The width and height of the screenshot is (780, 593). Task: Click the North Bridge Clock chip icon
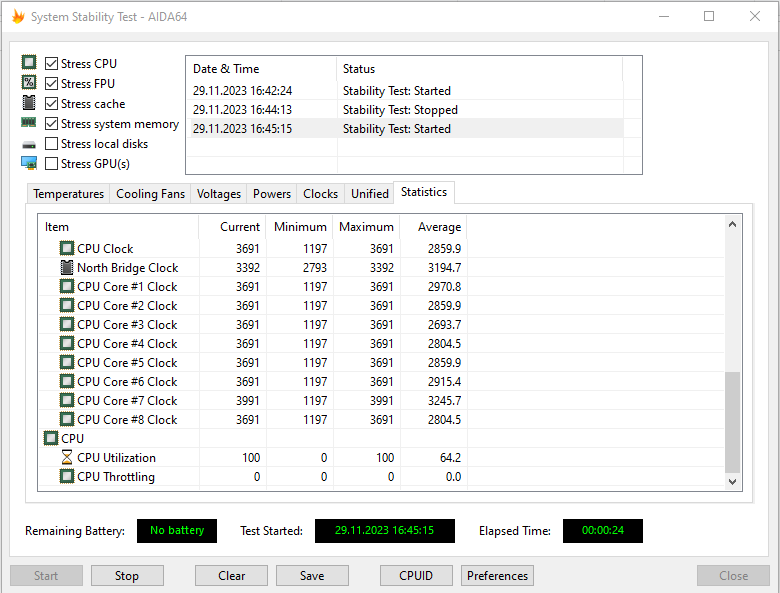pyautogui.click(x=67, y=267)
